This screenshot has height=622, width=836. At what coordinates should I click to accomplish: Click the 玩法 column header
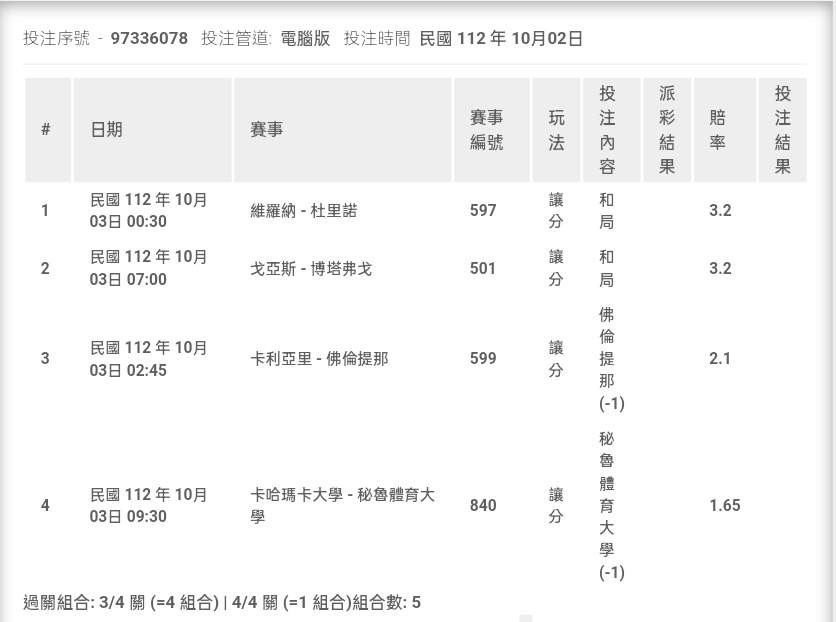pyautogui.click(x=556, y=130)
